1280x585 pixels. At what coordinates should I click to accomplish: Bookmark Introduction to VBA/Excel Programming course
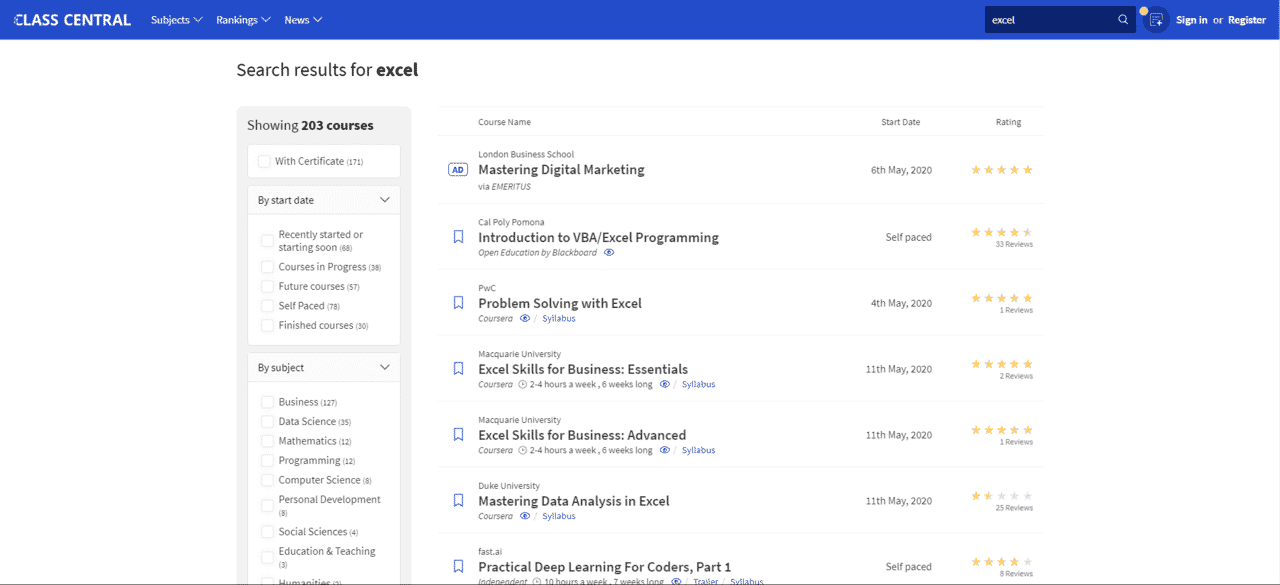[458, 237]
